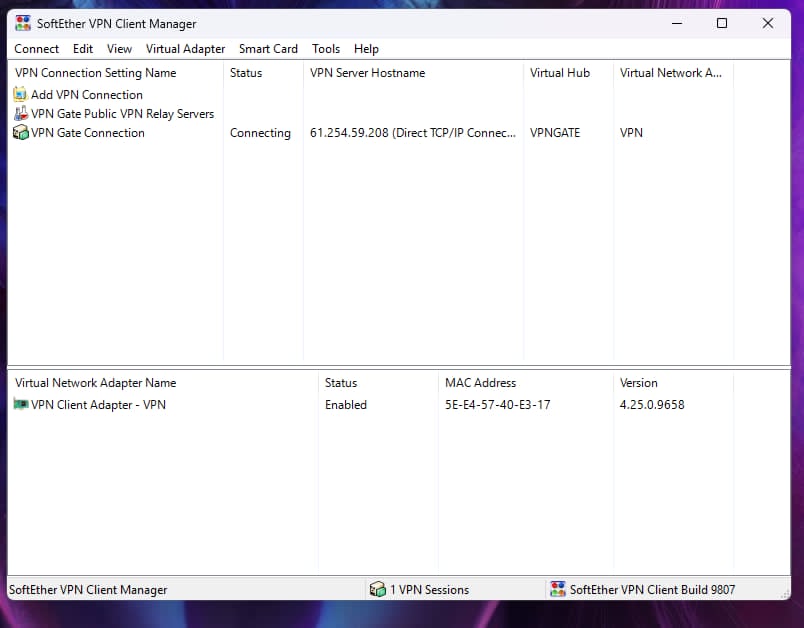
Task: Click the VPN adapter cell in connection row
Action: pos(631,133)
